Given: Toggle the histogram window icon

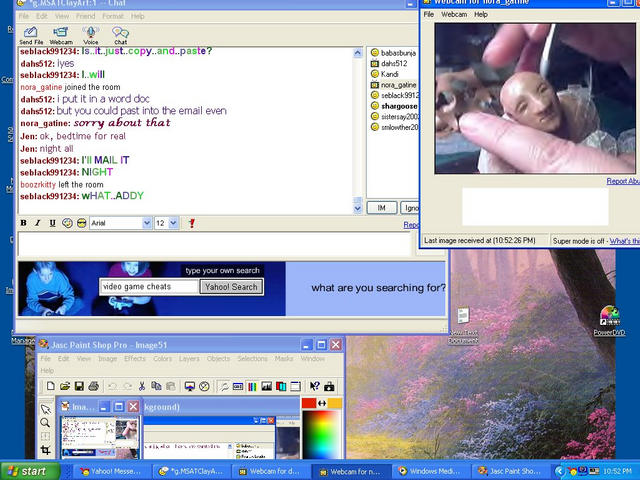Looking at the screenshot, I should coord(267,386).
